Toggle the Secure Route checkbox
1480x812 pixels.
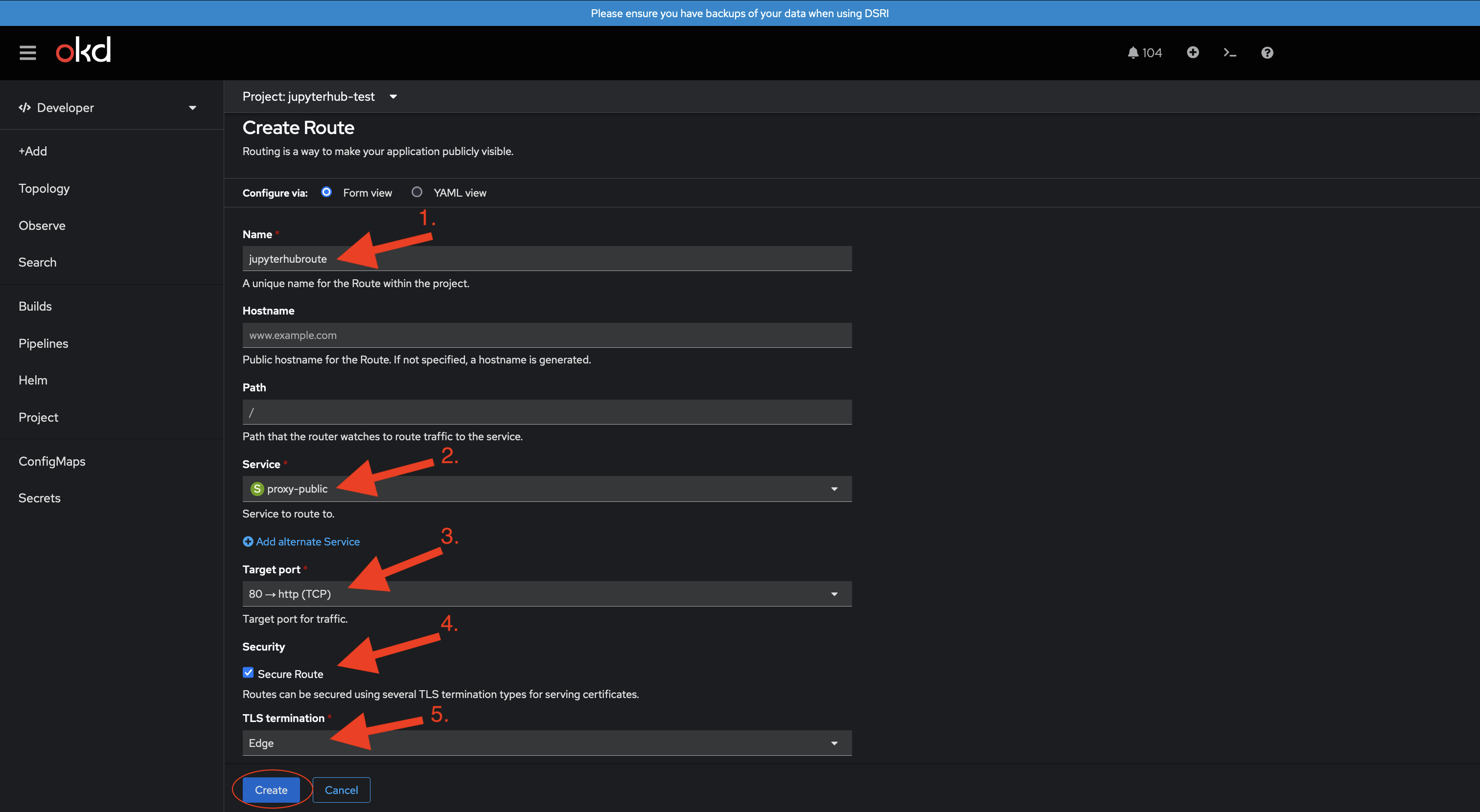(x=248, y=673)
